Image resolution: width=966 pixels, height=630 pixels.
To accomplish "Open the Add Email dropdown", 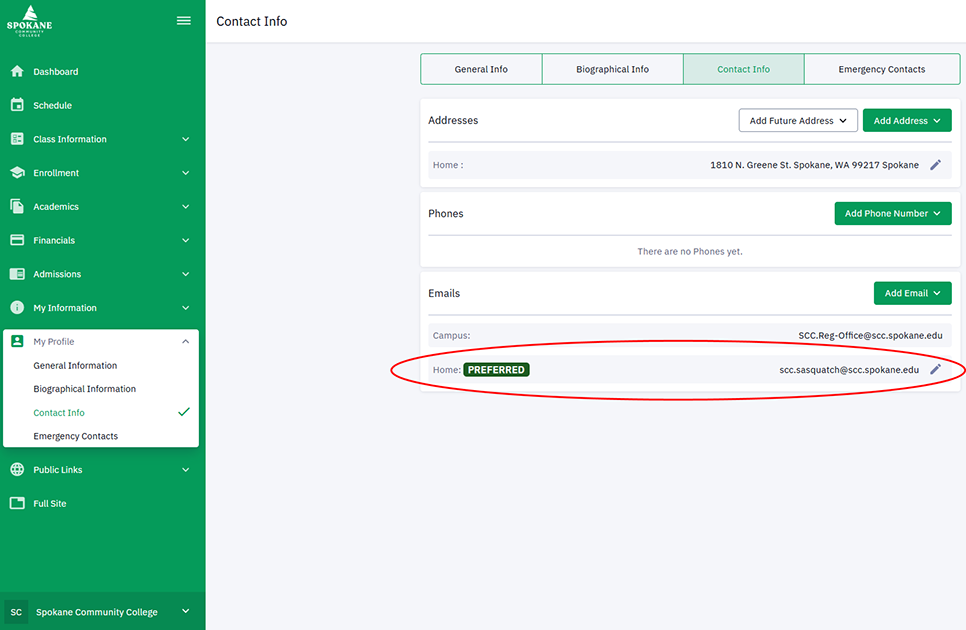I will [912, 292].
